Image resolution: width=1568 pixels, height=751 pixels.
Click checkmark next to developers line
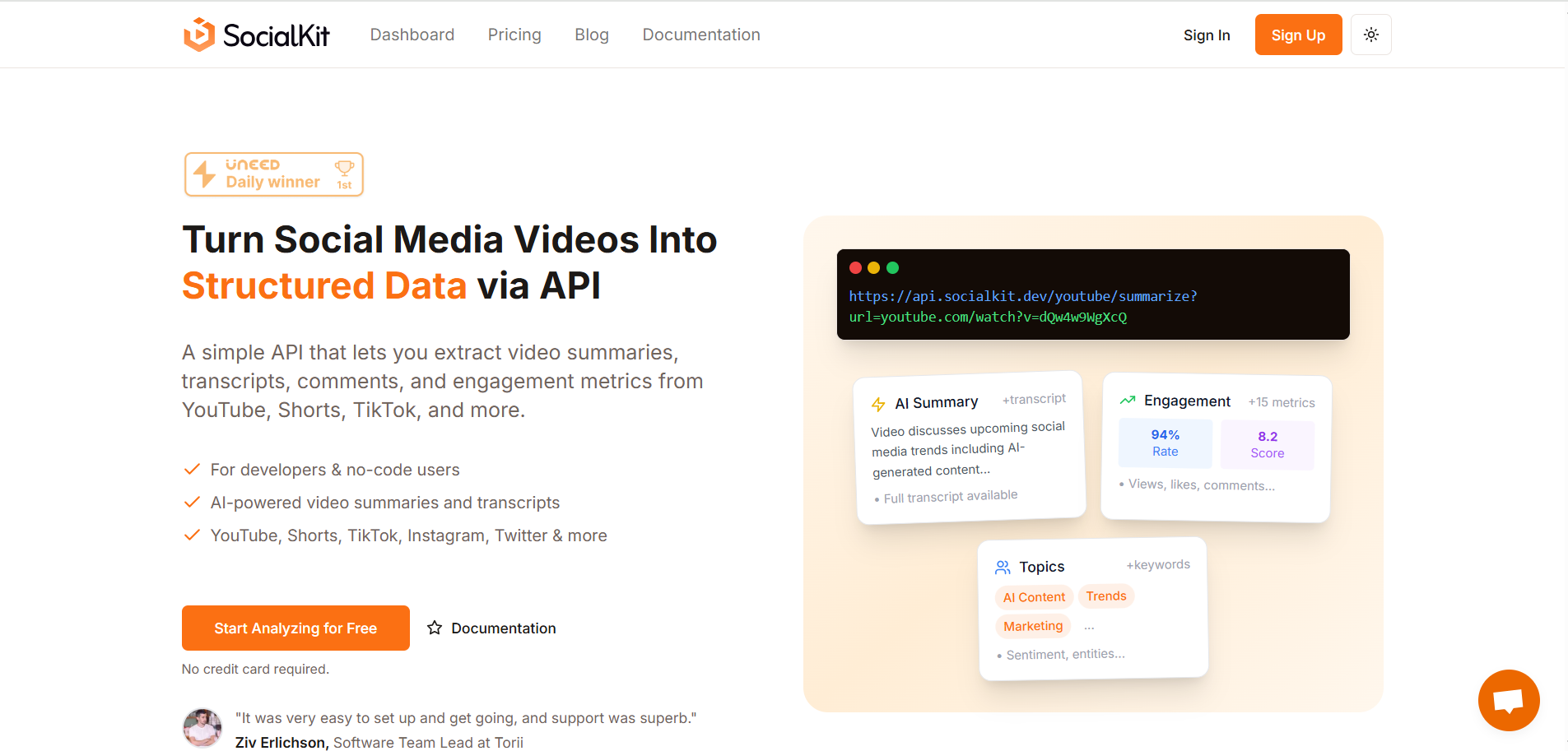click(x=192, y=470)
